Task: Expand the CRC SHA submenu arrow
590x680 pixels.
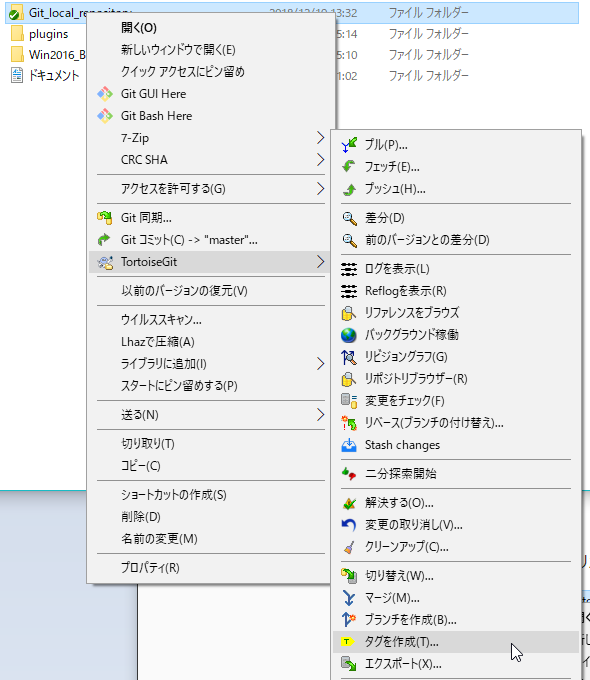Action: 320,160
